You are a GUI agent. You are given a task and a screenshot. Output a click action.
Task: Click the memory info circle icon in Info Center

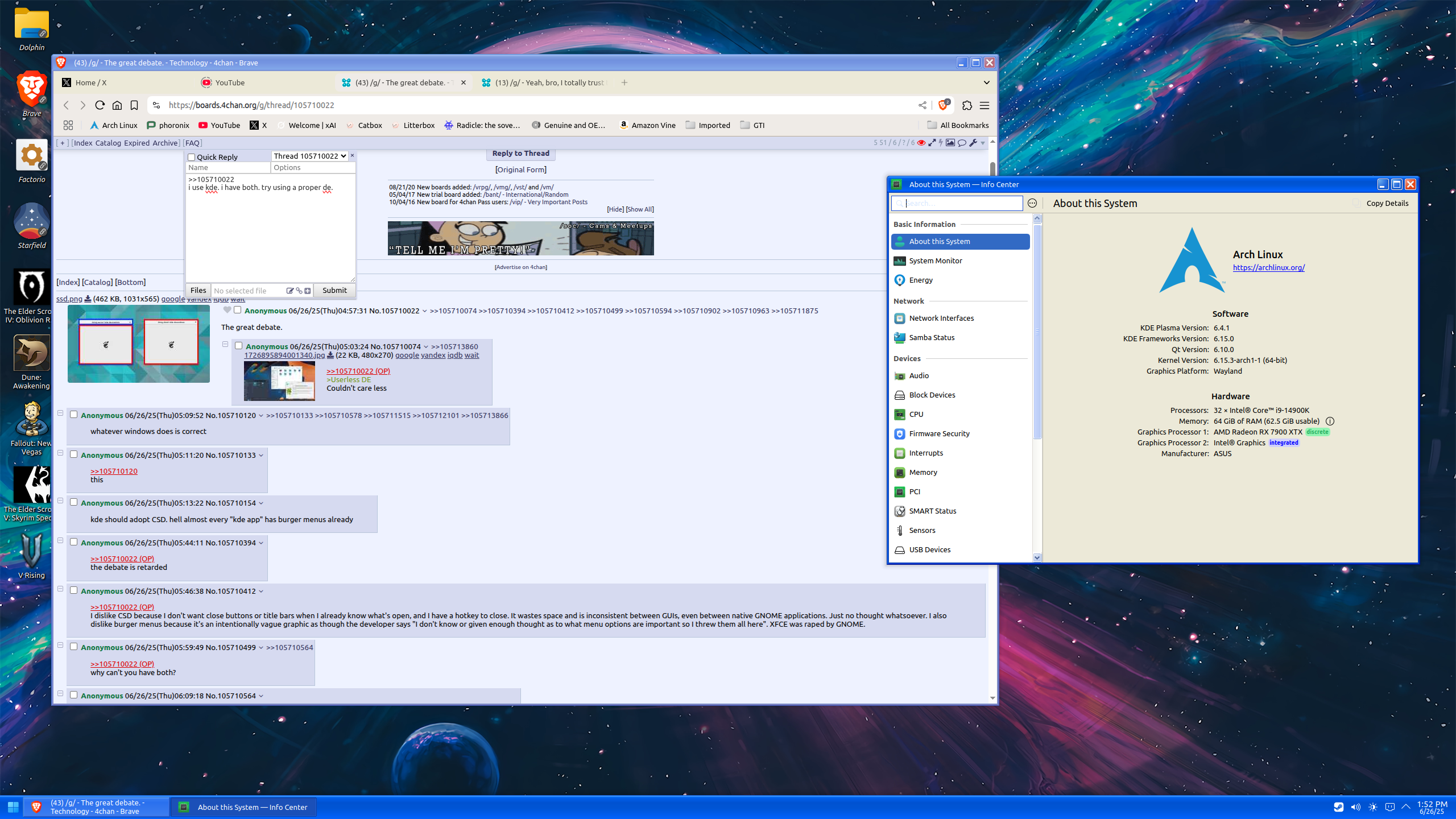tap(1330, 421)
